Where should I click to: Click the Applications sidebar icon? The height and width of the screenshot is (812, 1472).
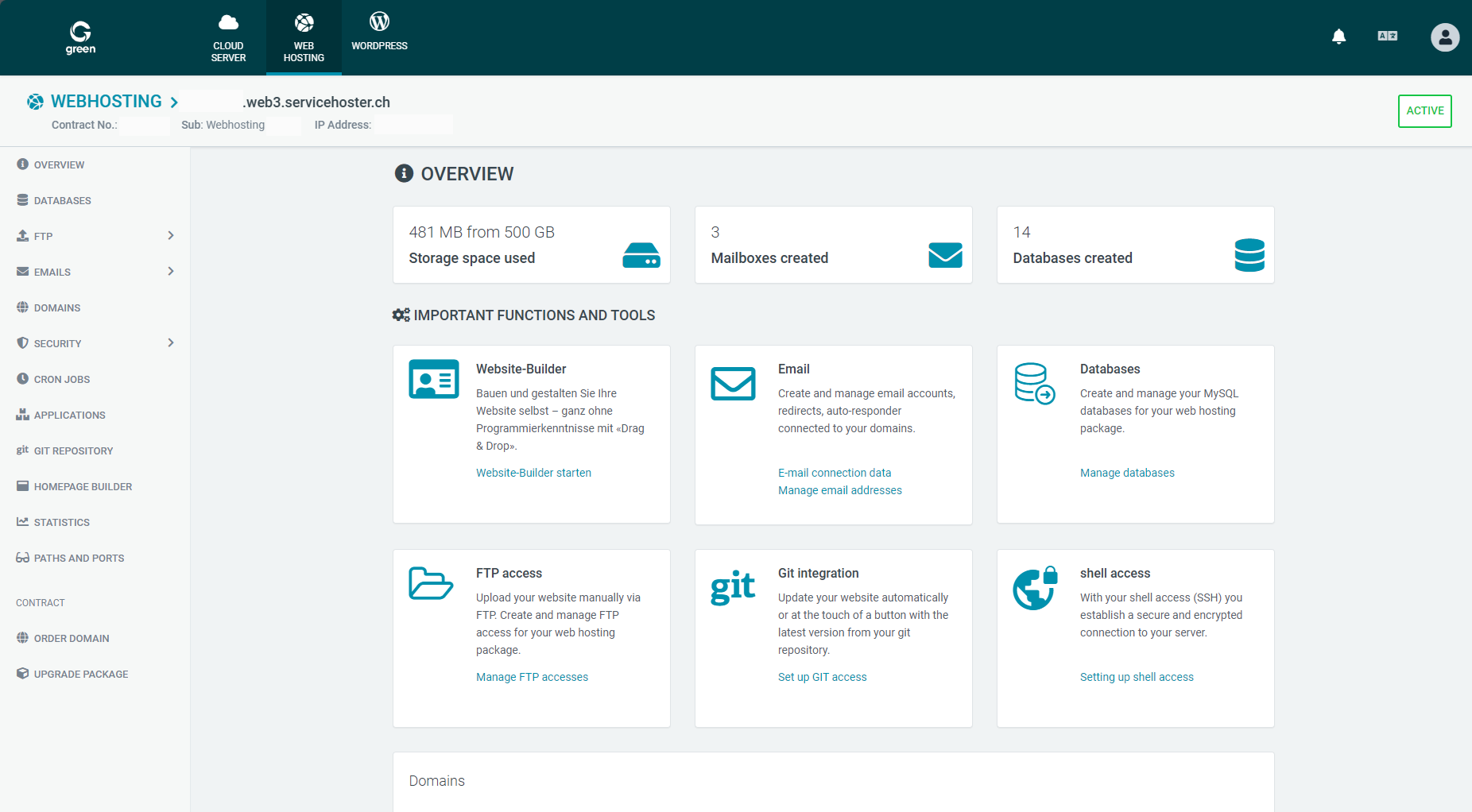22,415
